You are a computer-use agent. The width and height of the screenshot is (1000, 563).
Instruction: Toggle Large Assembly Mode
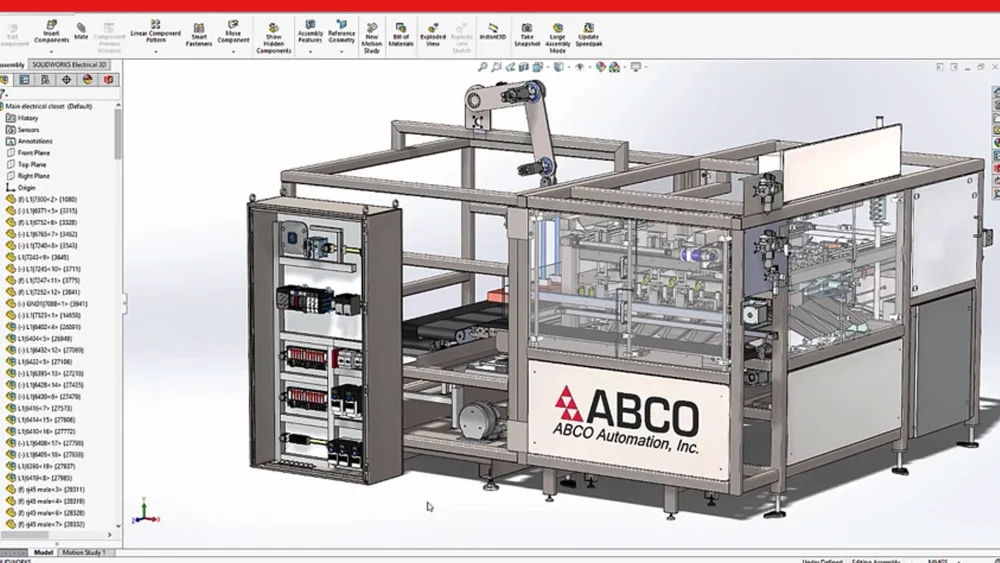click(x=557, y=38)
